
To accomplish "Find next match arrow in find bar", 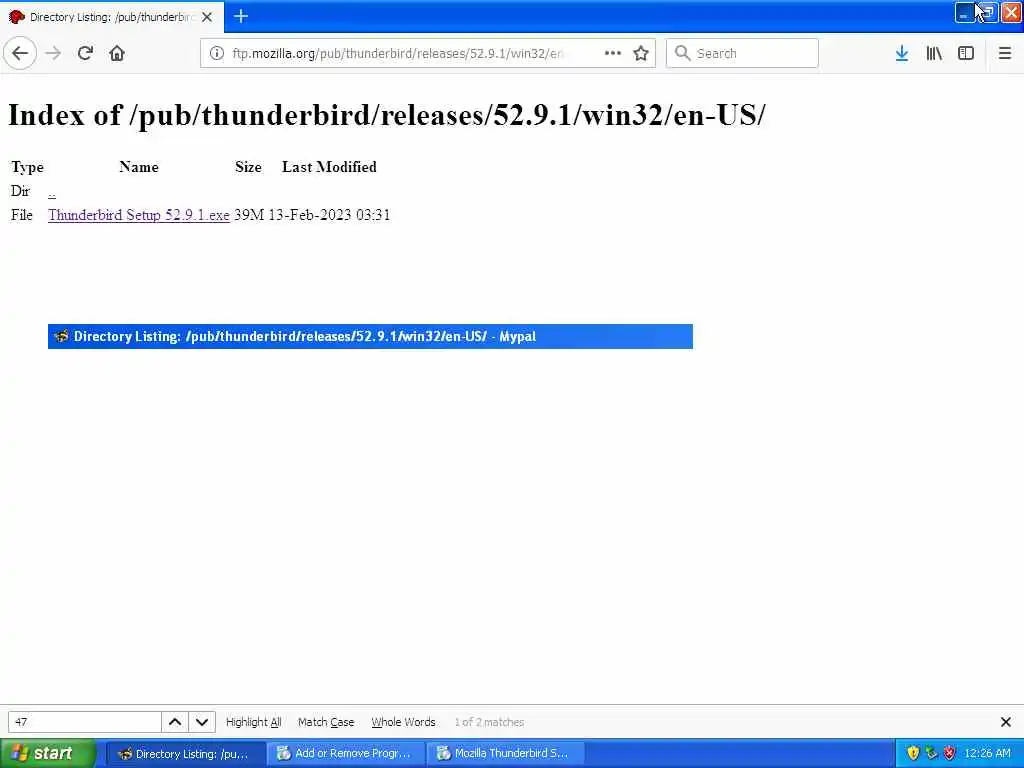I will pos(202,722).
